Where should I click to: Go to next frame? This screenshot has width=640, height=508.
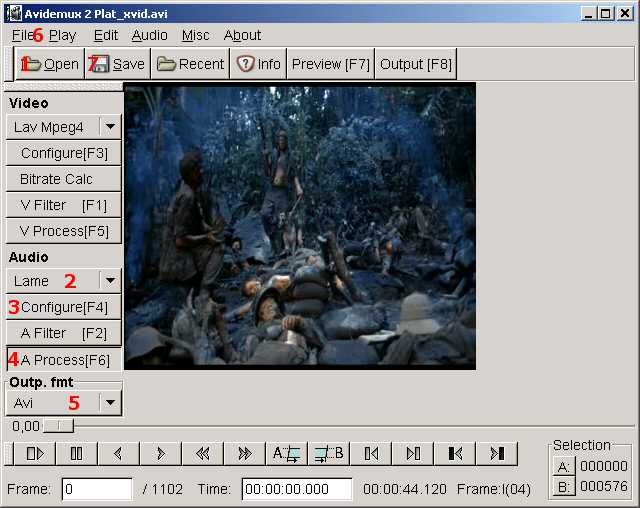click(x=161, y=453)
